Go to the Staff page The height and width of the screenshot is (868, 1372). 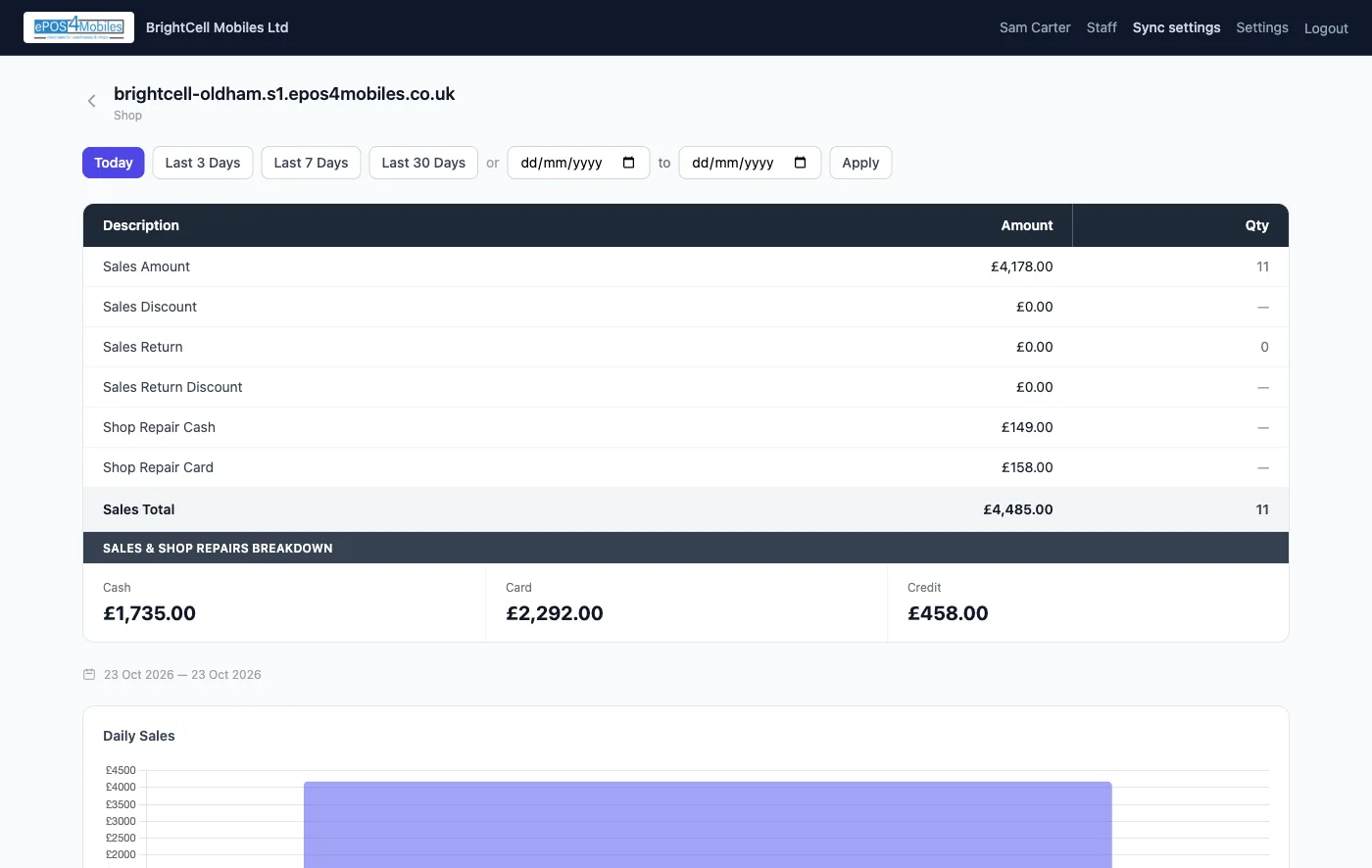(1102, 27)
